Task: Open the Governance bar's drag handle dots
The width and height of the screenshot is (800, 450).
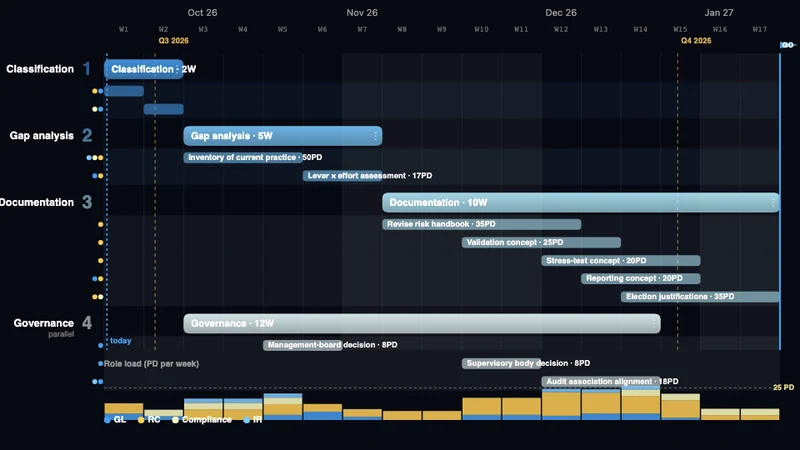Action: point(654,323)
